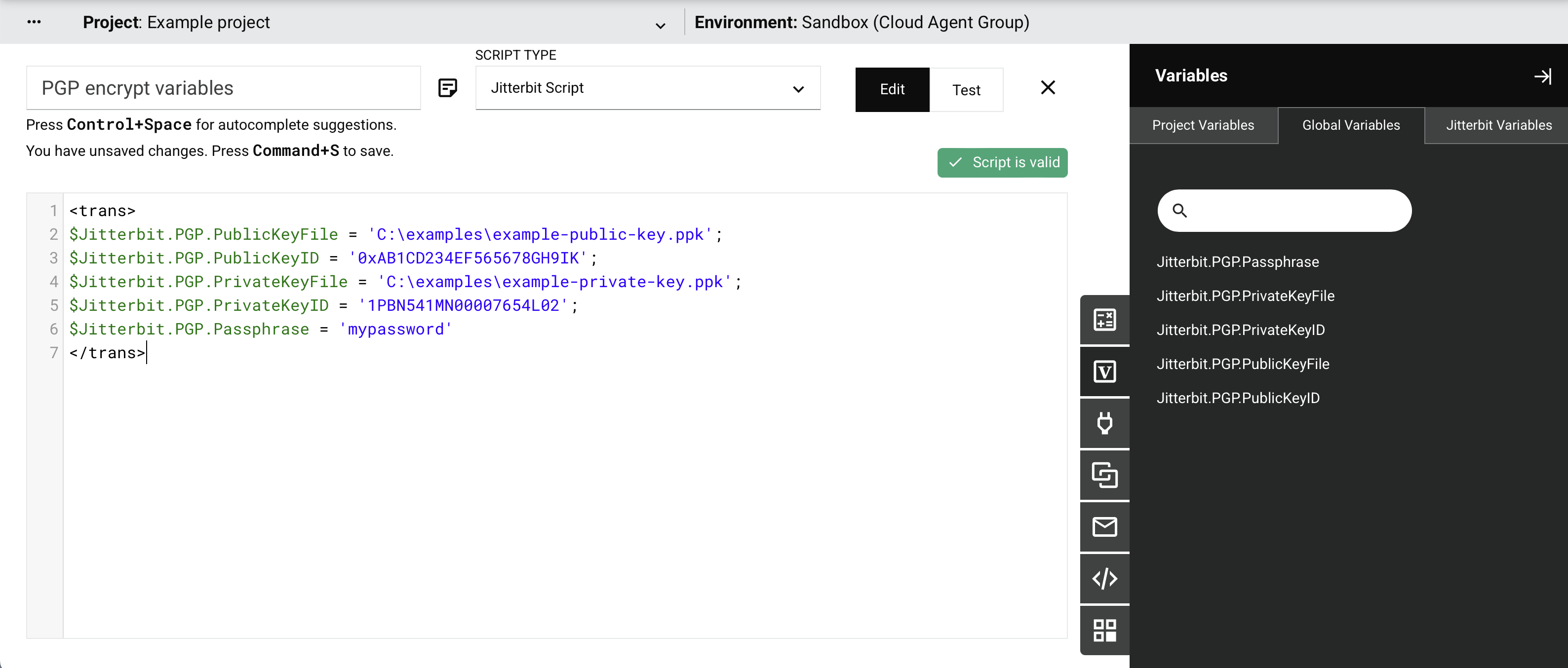1568x668 pixels.
Task: Open the Variables palette icon
Action: click(1104, 371)
